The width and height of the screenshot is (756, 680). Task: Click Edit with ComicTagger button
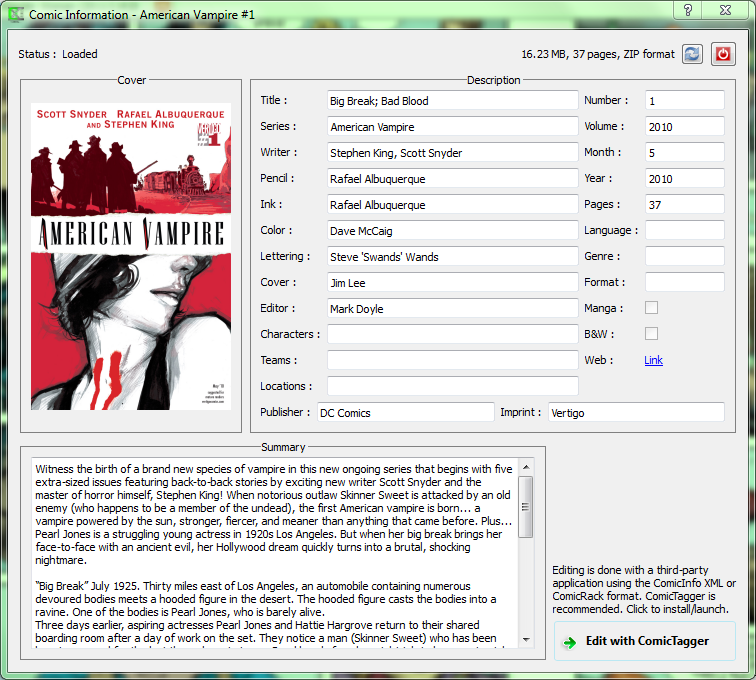pos(645,641)
